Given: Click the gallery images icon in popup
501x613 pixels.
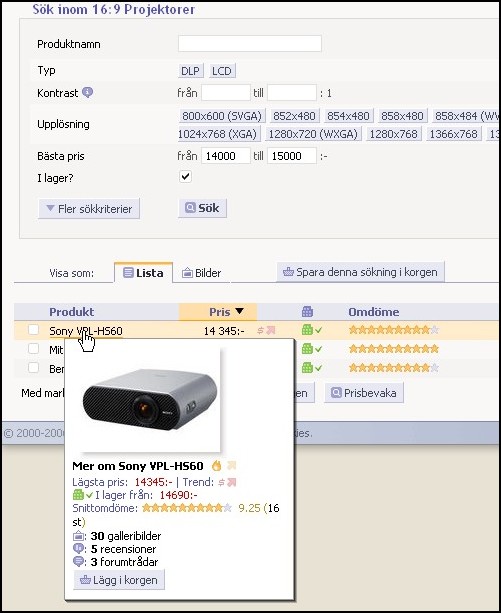Looking at the screenshot, I should coord(78,536).
